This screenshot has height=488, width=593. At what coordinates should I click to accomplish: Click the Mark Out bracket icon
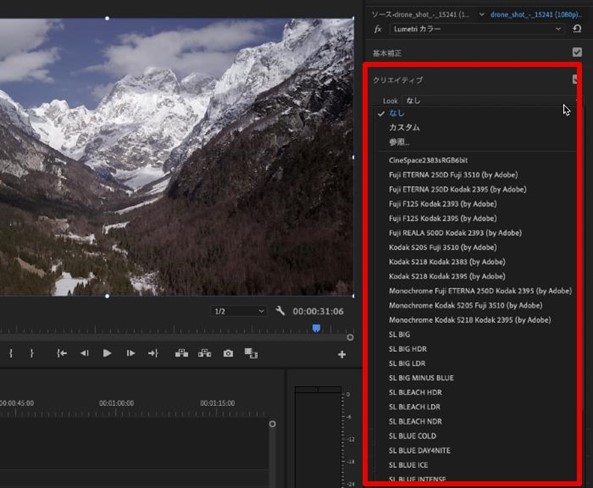pos(32,353)
